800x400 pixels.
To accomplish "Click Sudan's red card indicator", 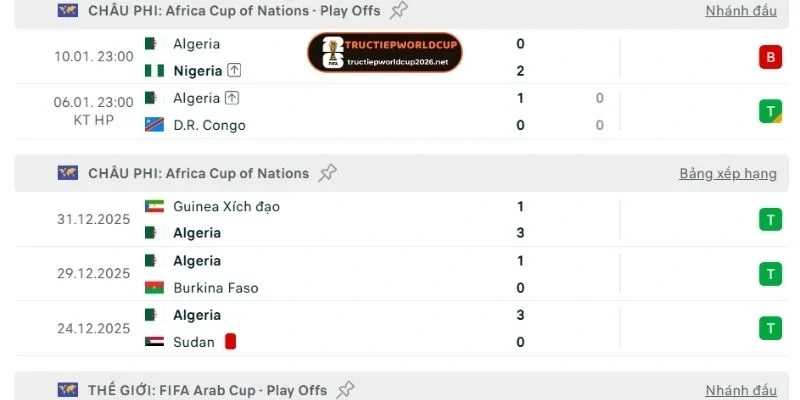I will (230, 342).
